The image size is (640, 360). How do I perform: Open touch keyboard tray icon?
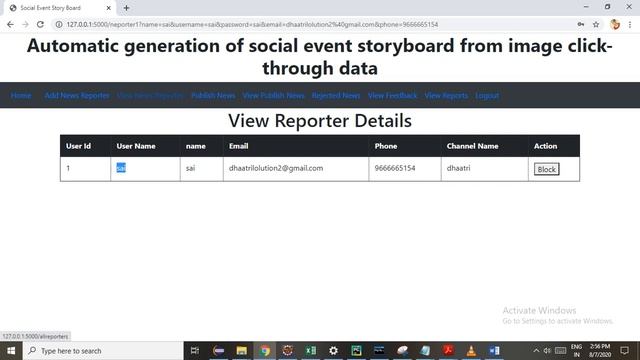pyautogui.click(x=560, y=351)
